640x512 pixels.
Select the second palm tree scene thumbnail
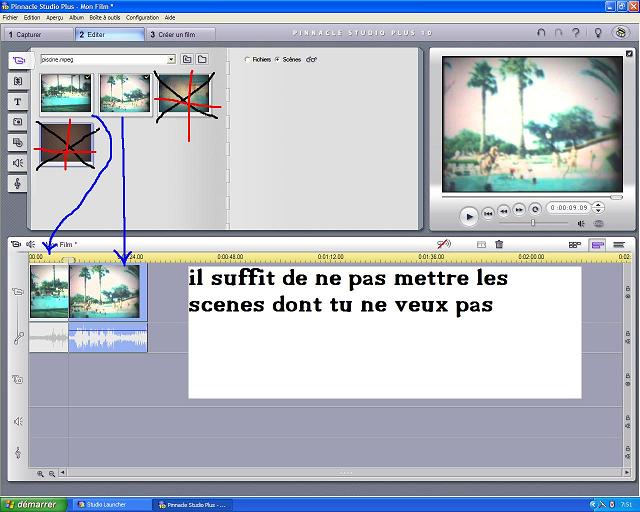coord(125,93)
